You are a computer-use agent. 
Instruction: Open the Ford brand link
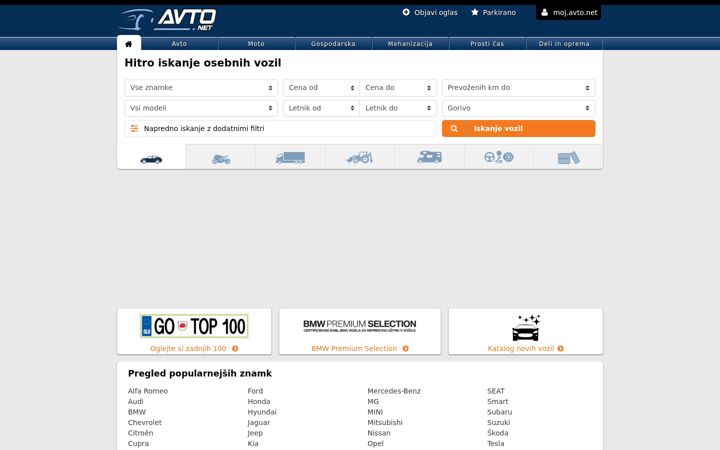pos(255,391)
